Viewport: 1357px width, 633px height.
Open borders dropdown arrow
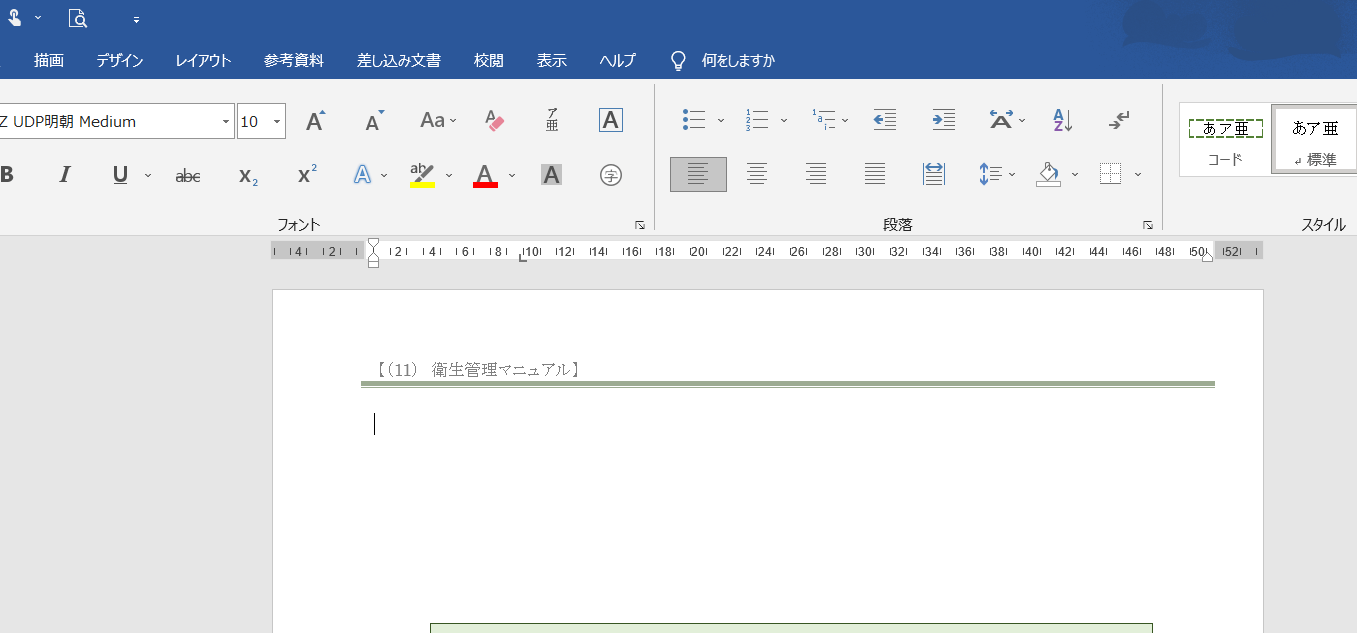pos(1138,174)
